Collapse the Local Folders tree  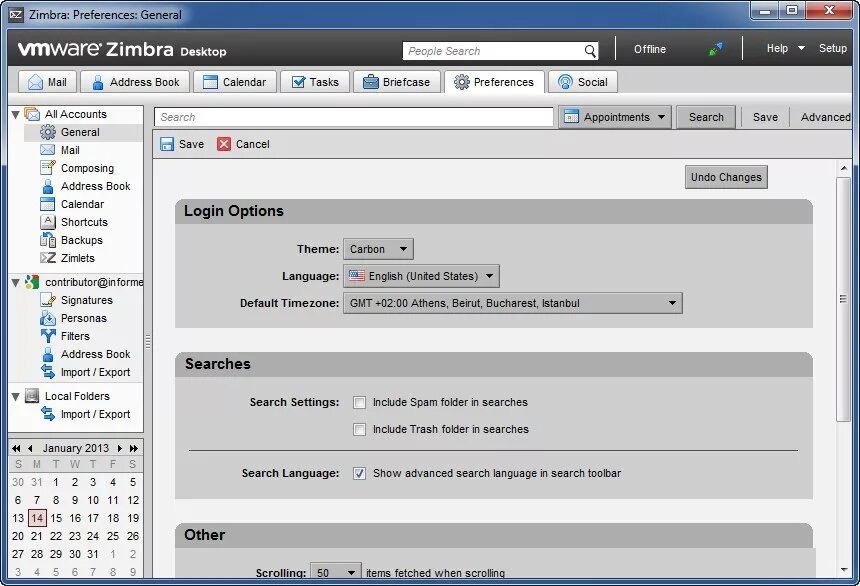(16, 396)
